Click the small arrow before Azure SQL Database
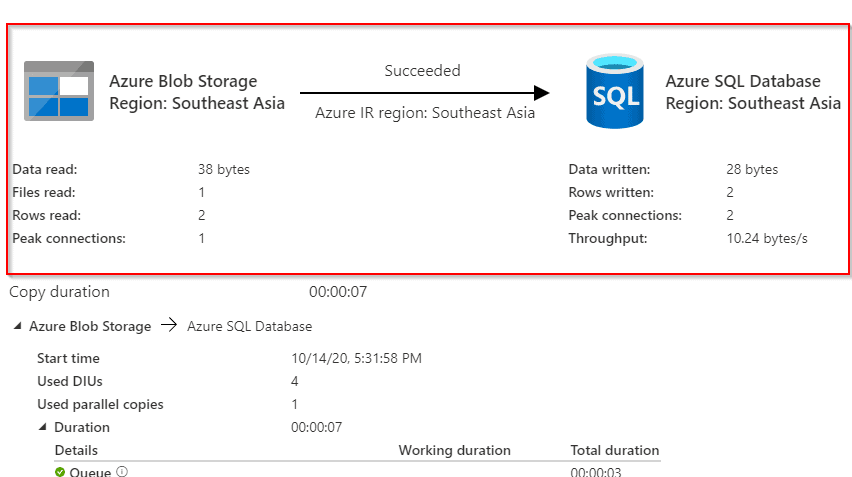The width and height of the screenshot is (852, 477). [x=169, y=326]
